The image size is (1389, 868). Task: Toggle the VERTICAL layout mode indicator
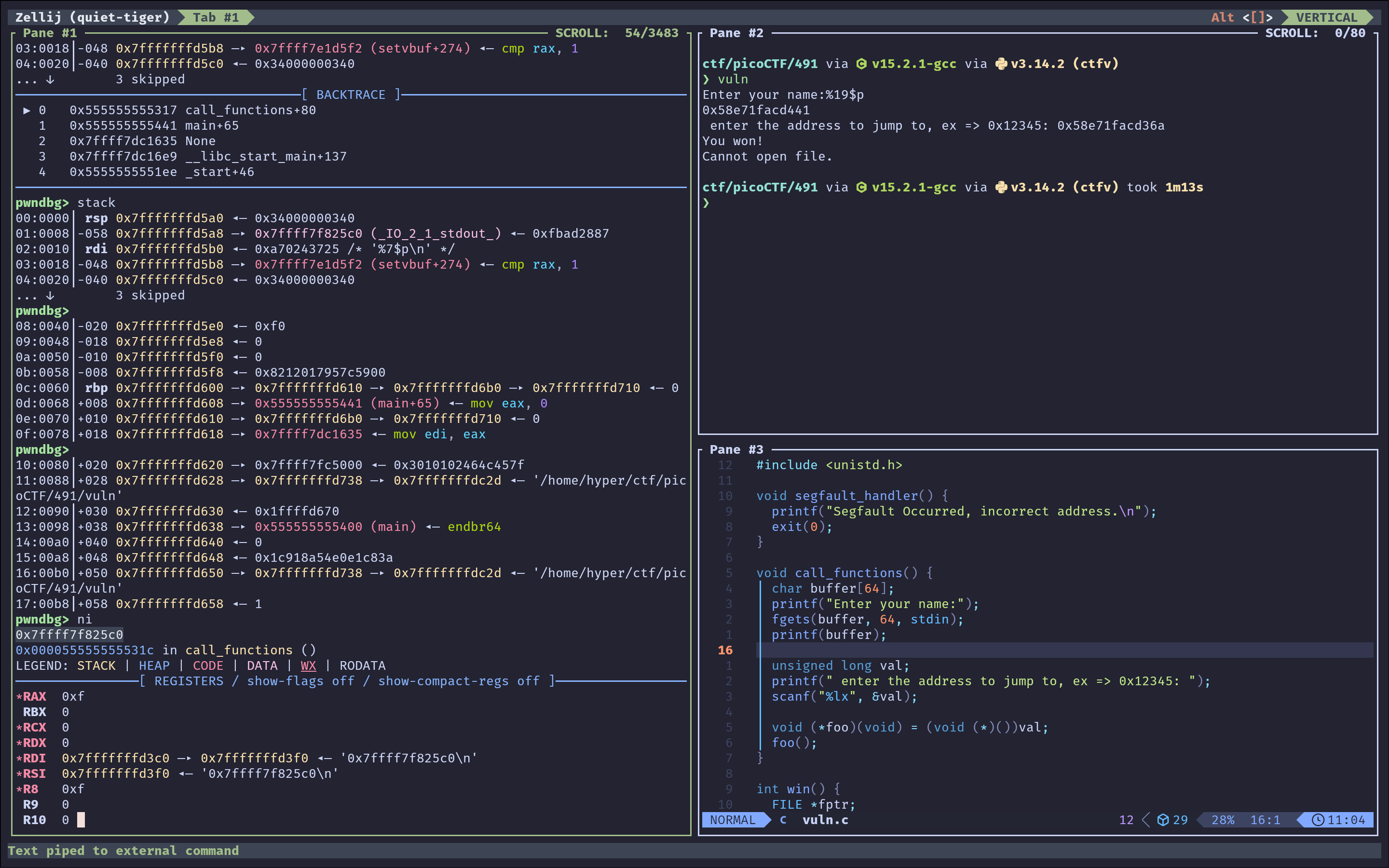click(x=1326, y=17)
